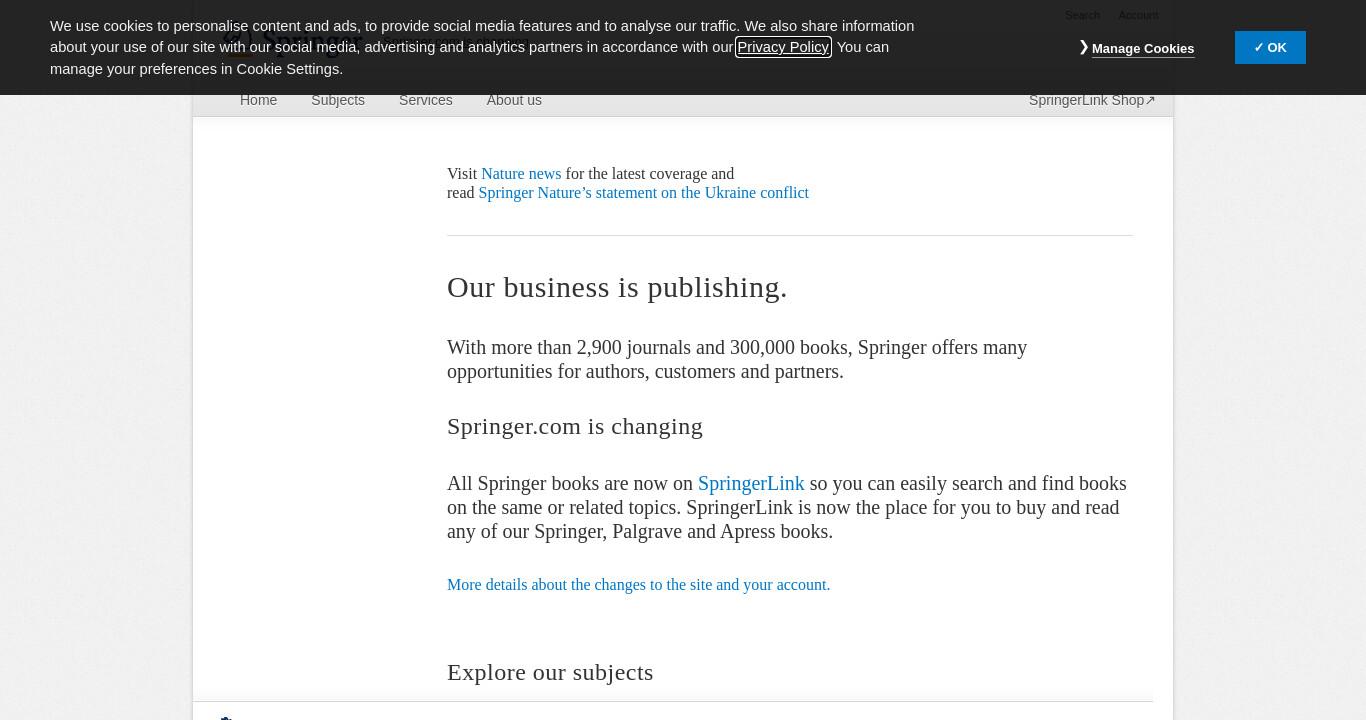Click the 'Our business is publishing' heading

tap(617, 287)
